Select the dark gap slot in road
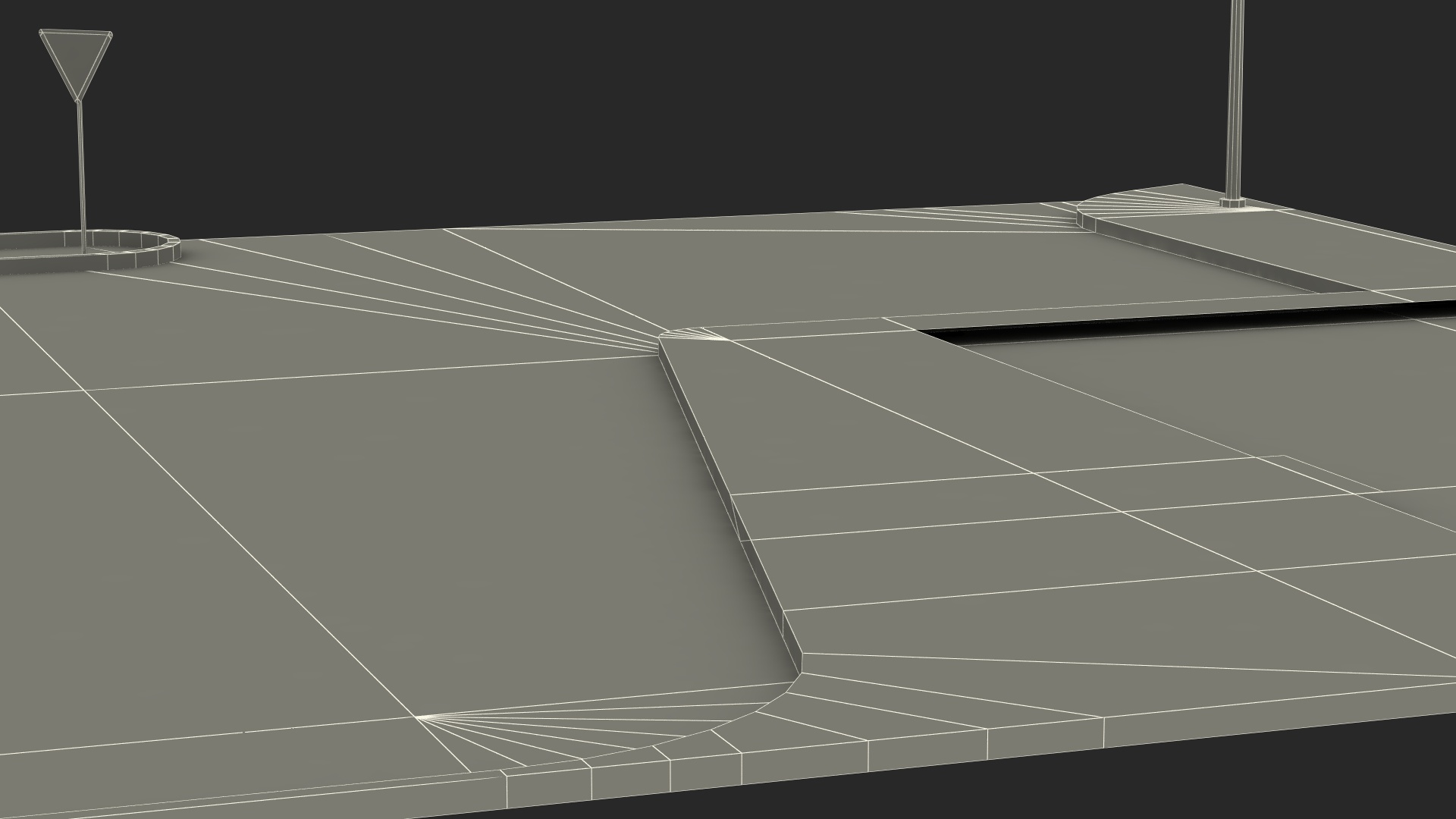 (1137, 325)
